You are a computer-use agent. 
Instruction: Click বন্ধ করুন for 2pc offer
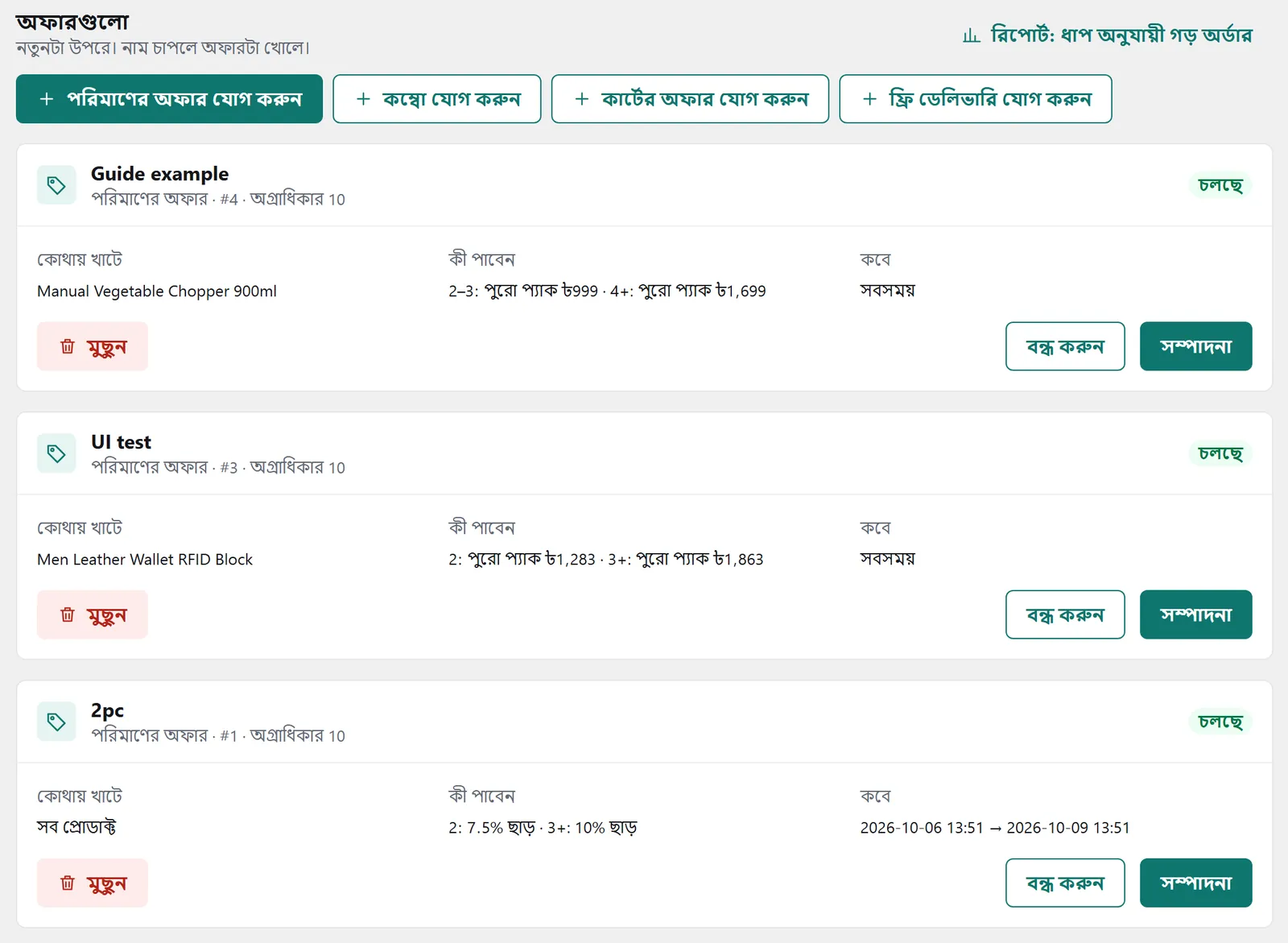(1065, 883)
